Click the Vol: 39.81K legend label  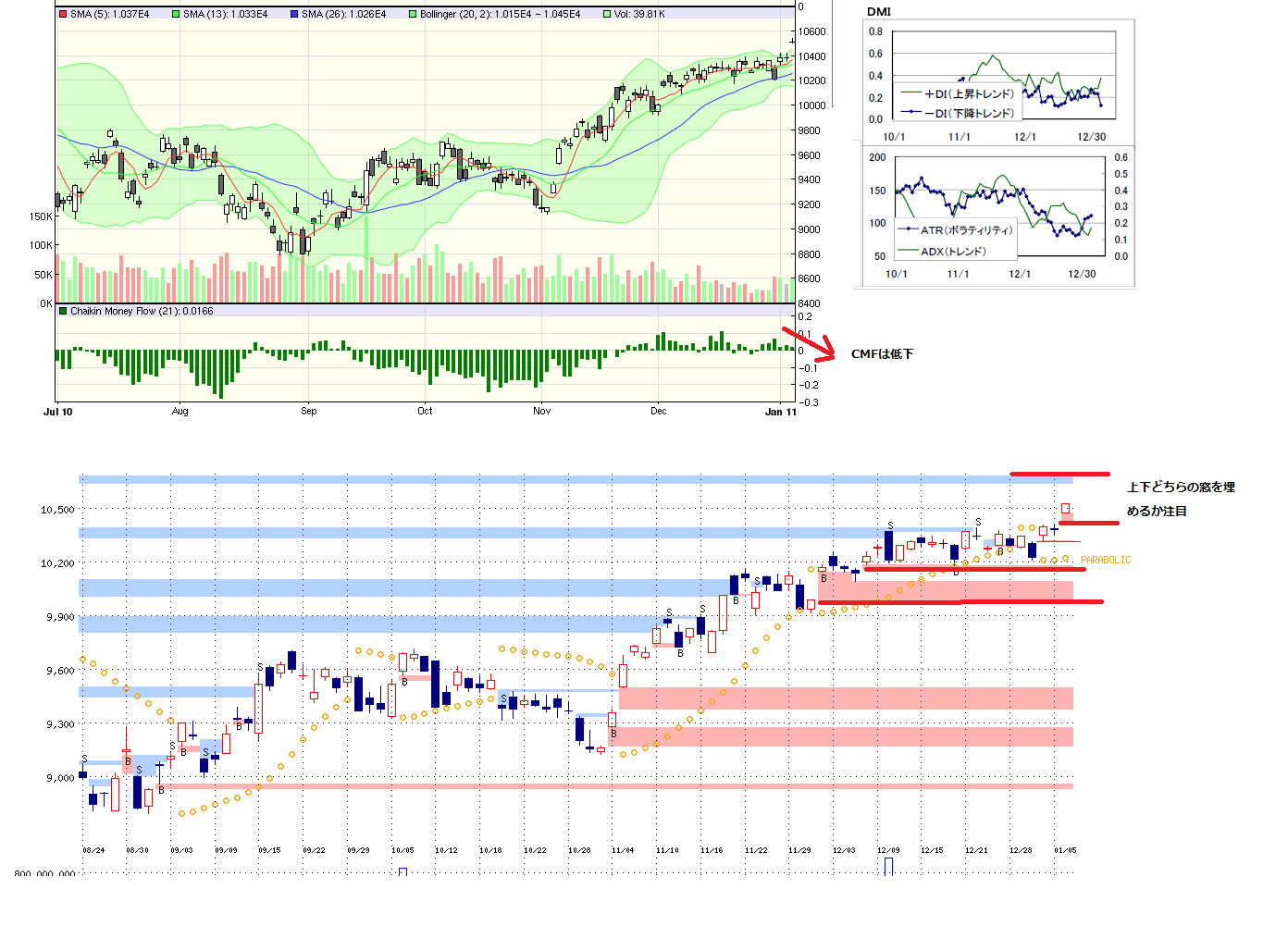(638, 15)
